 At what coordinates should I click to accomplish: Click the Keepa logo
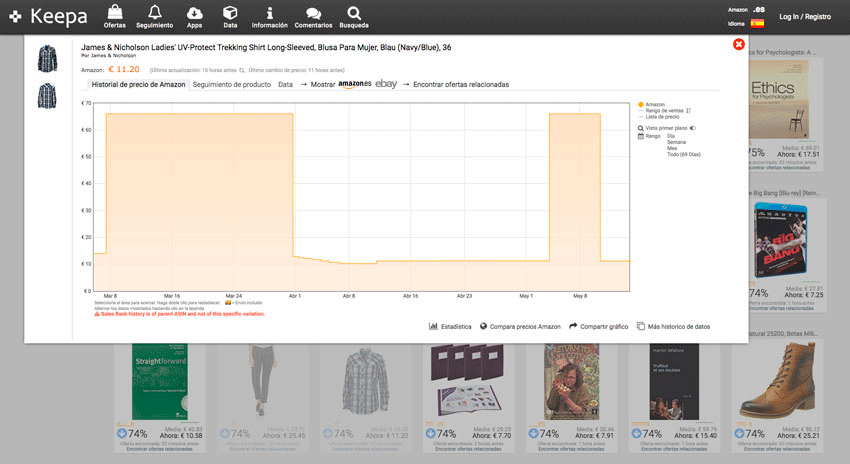[x=48, y=17]
